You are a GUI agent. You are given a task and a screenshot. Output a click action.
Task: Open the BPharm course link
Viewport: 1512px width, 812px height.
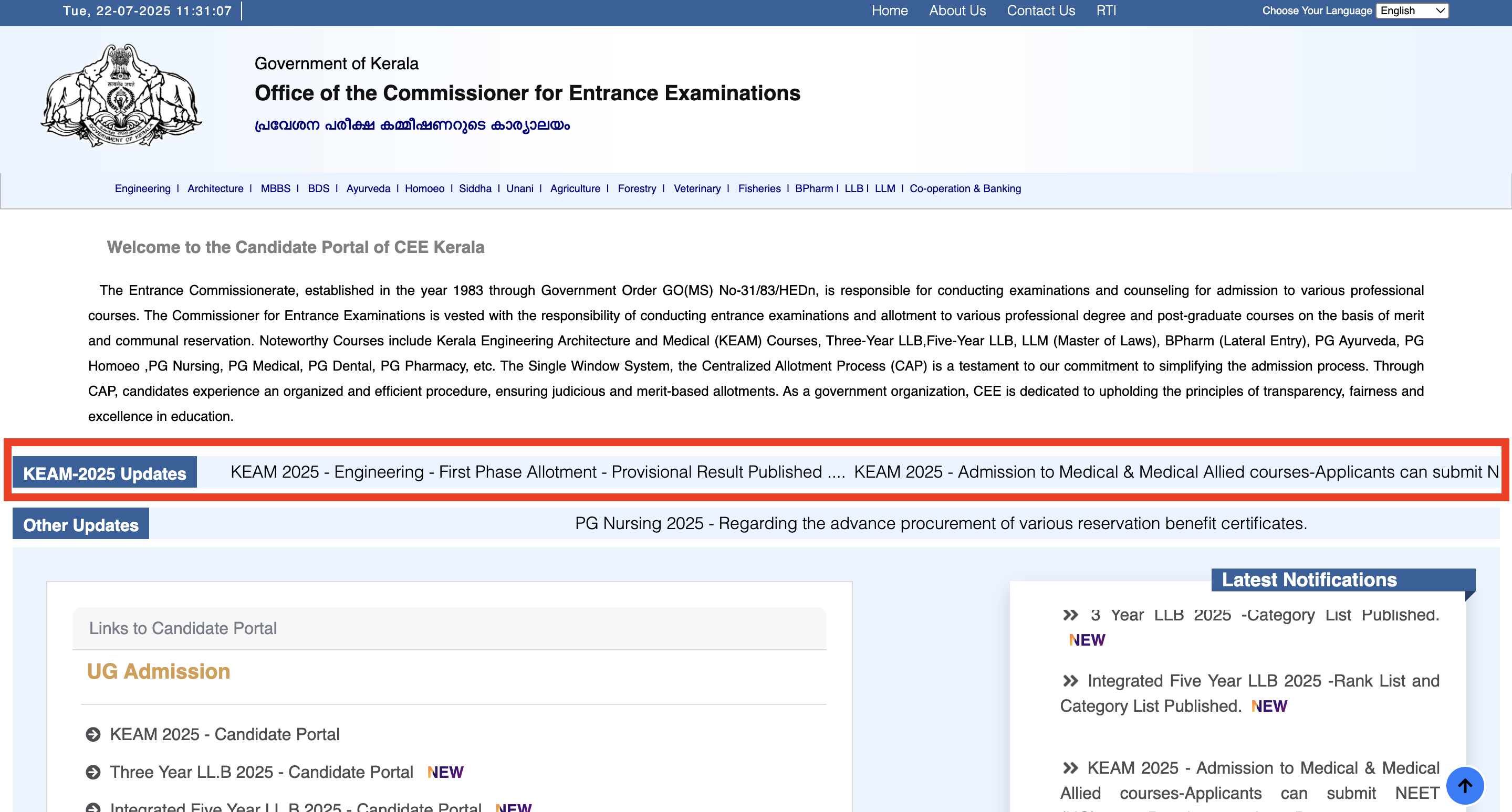[814, 188]
